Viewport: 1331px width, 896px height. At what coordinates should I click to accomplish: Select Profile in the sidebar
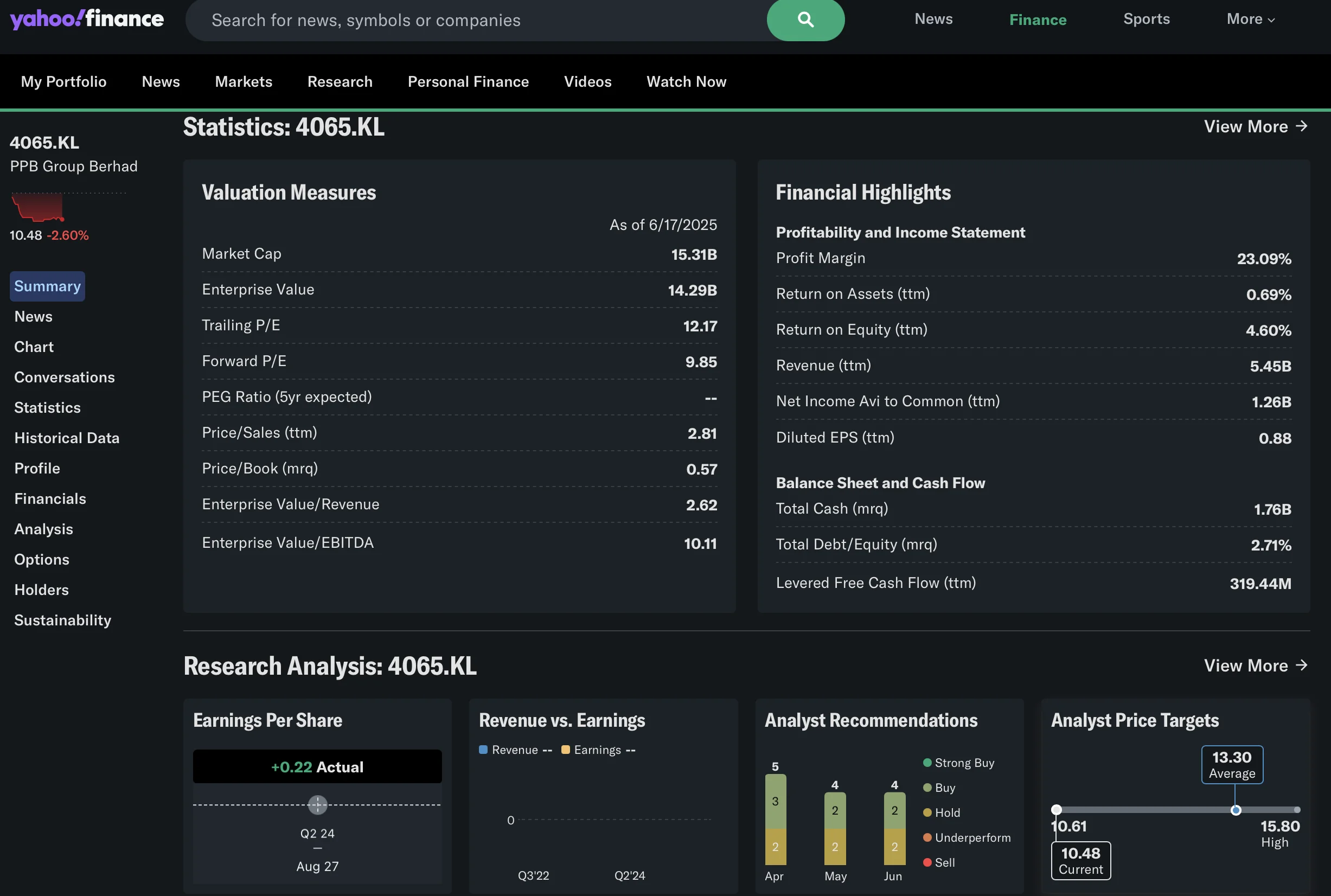37,468
